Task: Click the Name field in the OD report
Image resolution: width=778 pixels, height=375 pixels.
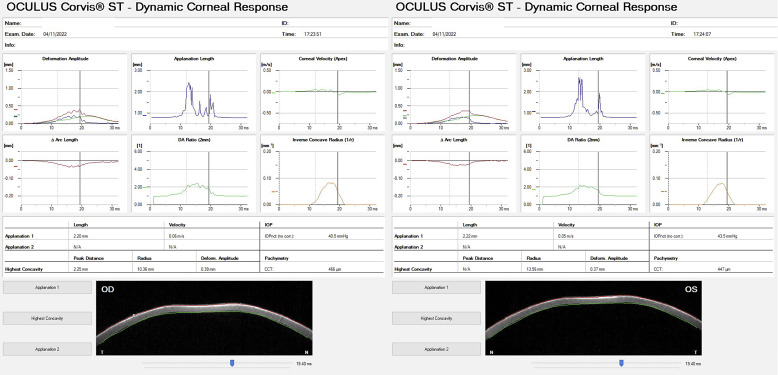Action: pos(141,23)
